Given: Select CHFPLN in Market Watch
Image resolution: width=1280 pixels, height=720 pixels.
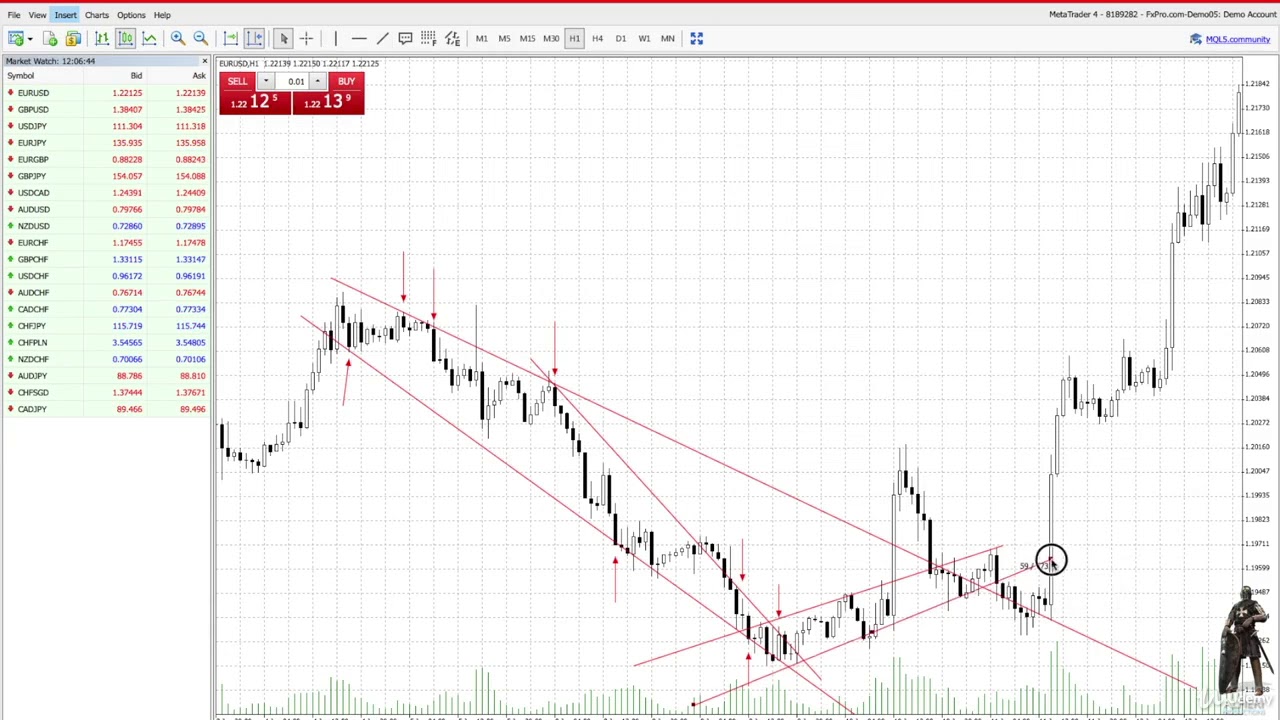Looking at the screenshot, I should (x=105, y=342).
